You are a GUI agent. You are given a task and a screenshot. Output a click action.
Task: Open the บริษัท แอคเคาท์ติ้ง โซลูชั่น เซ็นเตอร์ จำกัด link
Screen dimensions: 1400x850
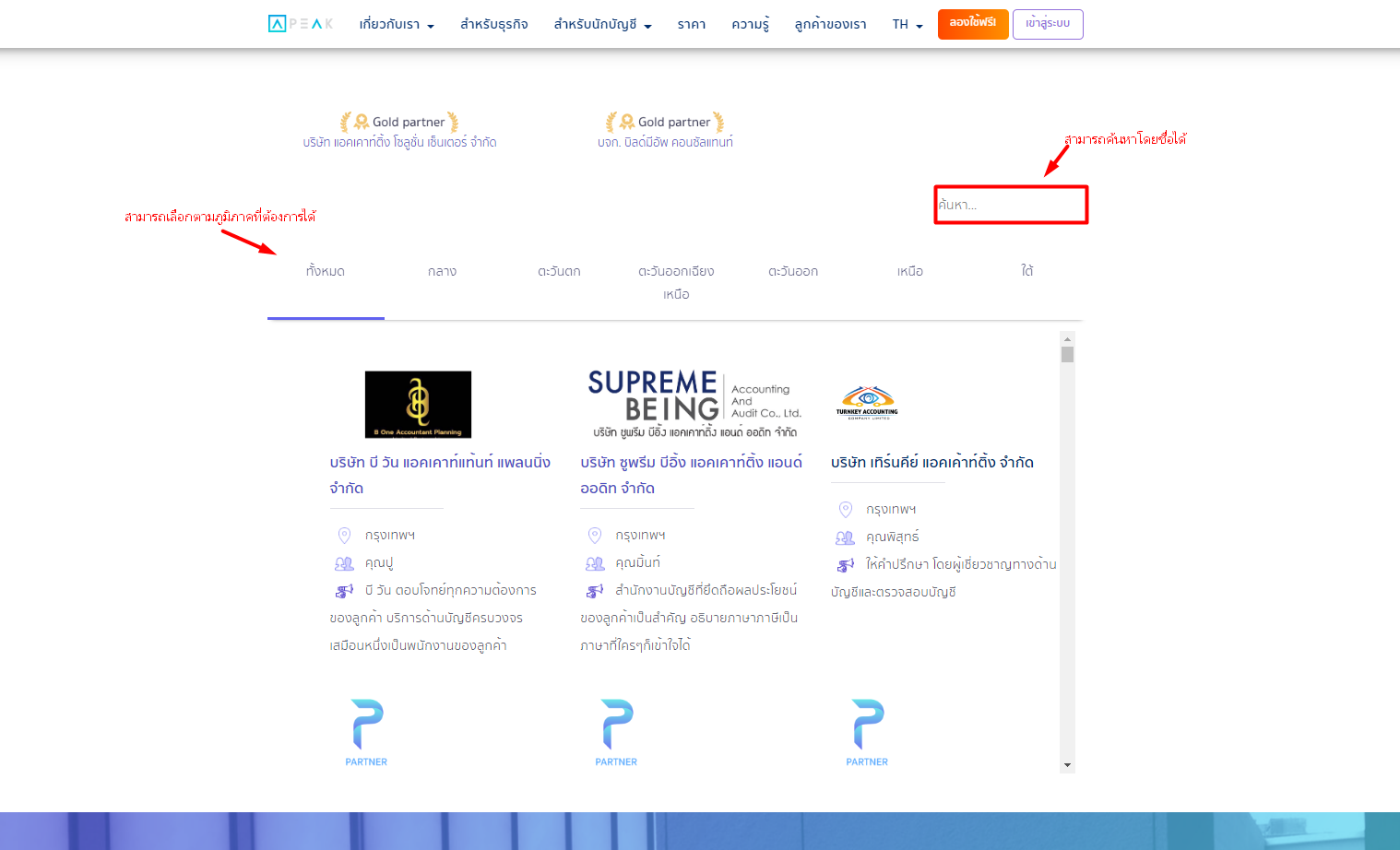point(399,143)
